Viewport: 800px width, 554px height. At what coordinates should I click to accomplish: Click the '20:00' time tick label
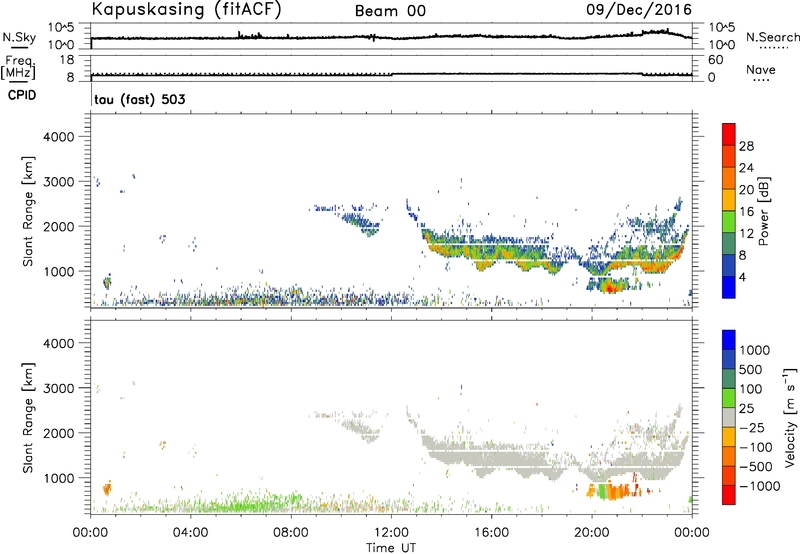coord(592,533)
